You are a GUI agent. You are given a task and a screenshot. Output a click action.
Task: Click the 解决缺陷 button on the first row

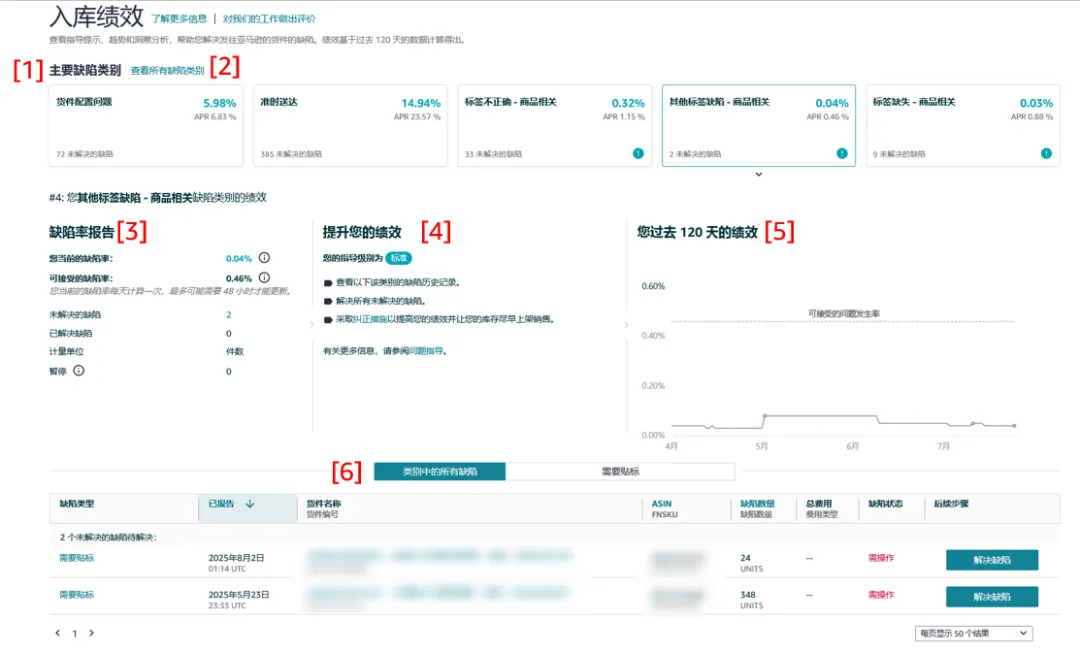coord(991,560)
